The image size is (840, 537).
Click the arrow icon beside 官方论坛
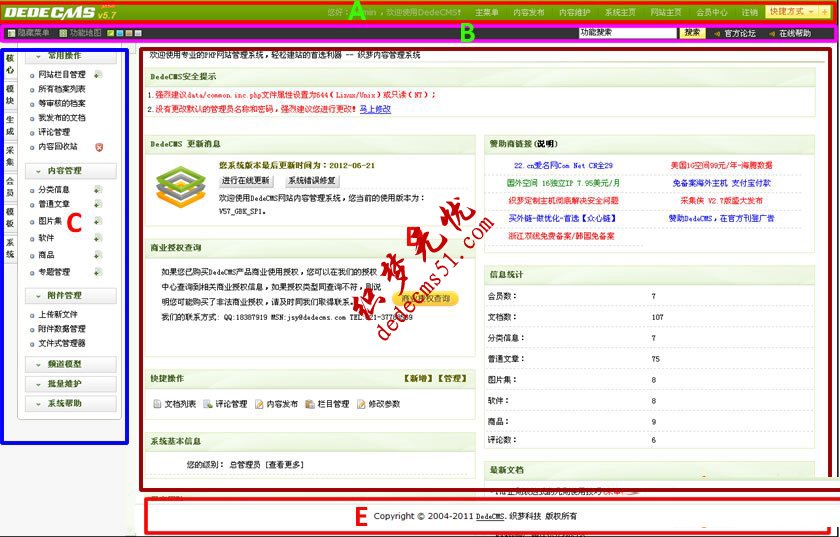[717, 33]
